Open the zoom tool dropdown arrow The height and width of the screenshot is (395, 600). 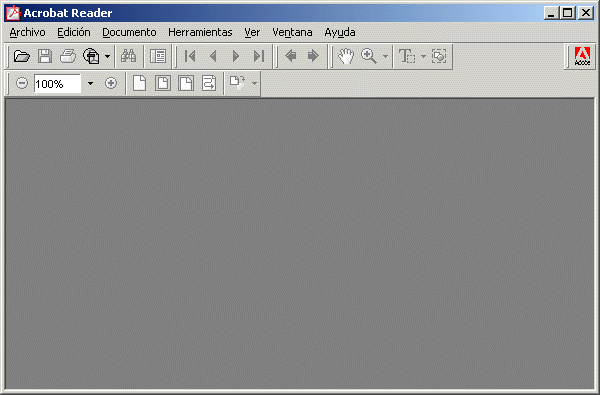pos(385,57)
